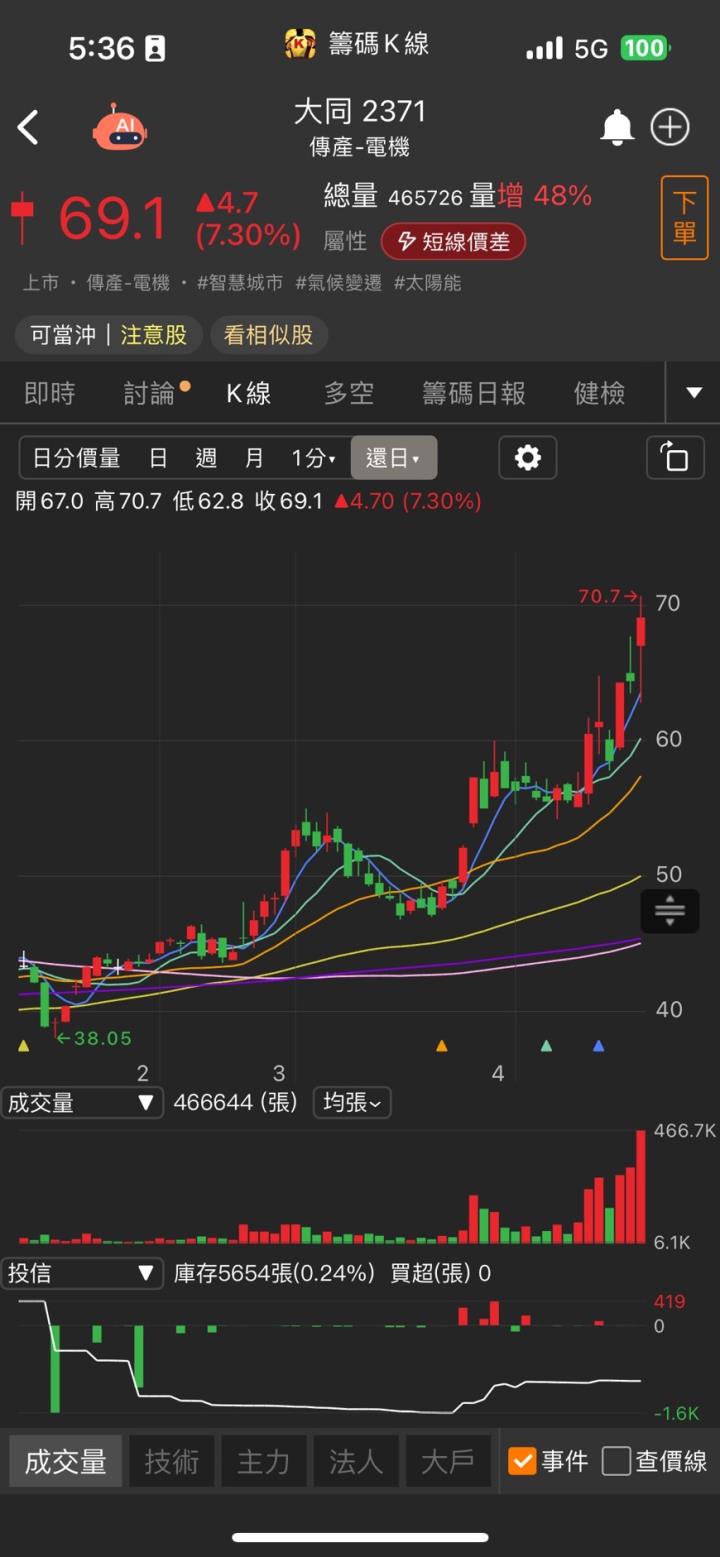Open the 均張 dropdown
Image resolution: width=720 pixels, height=1557 pixels.
[352, 1103]
